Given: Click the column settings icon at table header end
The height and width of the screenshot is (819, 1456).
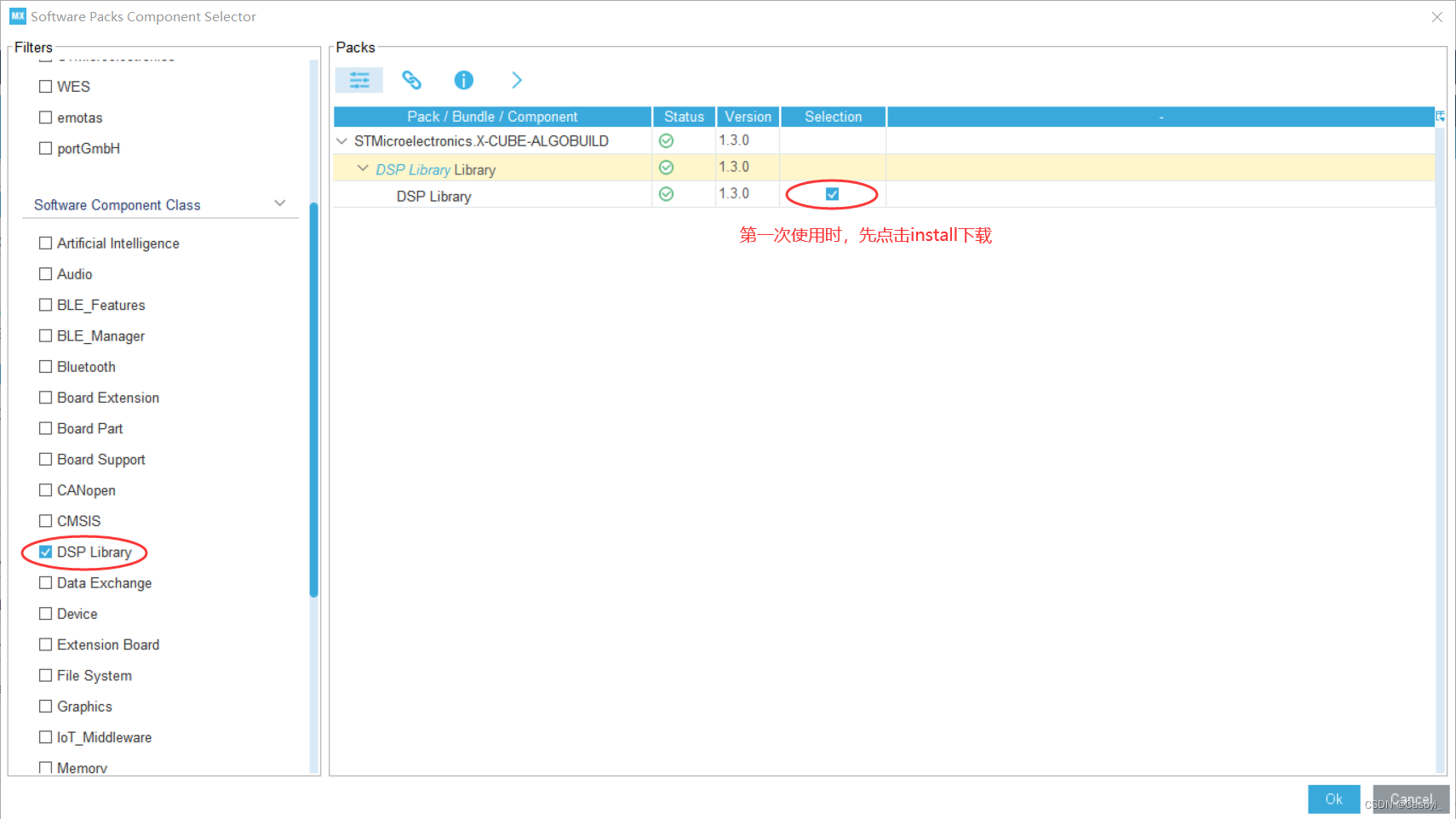Looking at the screenshot, I should pos(1441,116).
